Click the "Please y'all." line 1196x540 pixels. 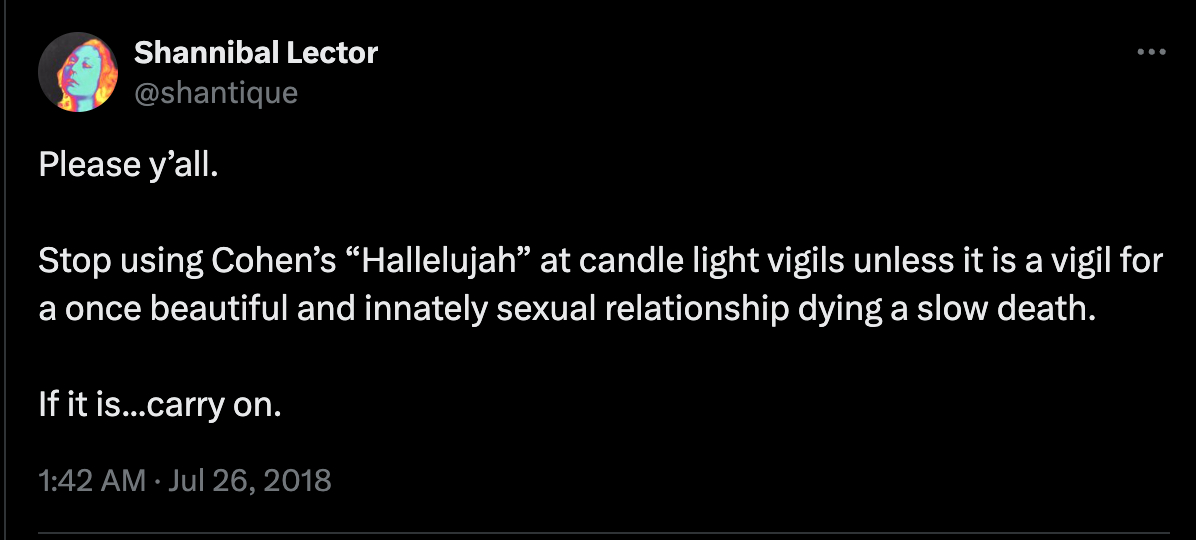click(x=128, y=163)
